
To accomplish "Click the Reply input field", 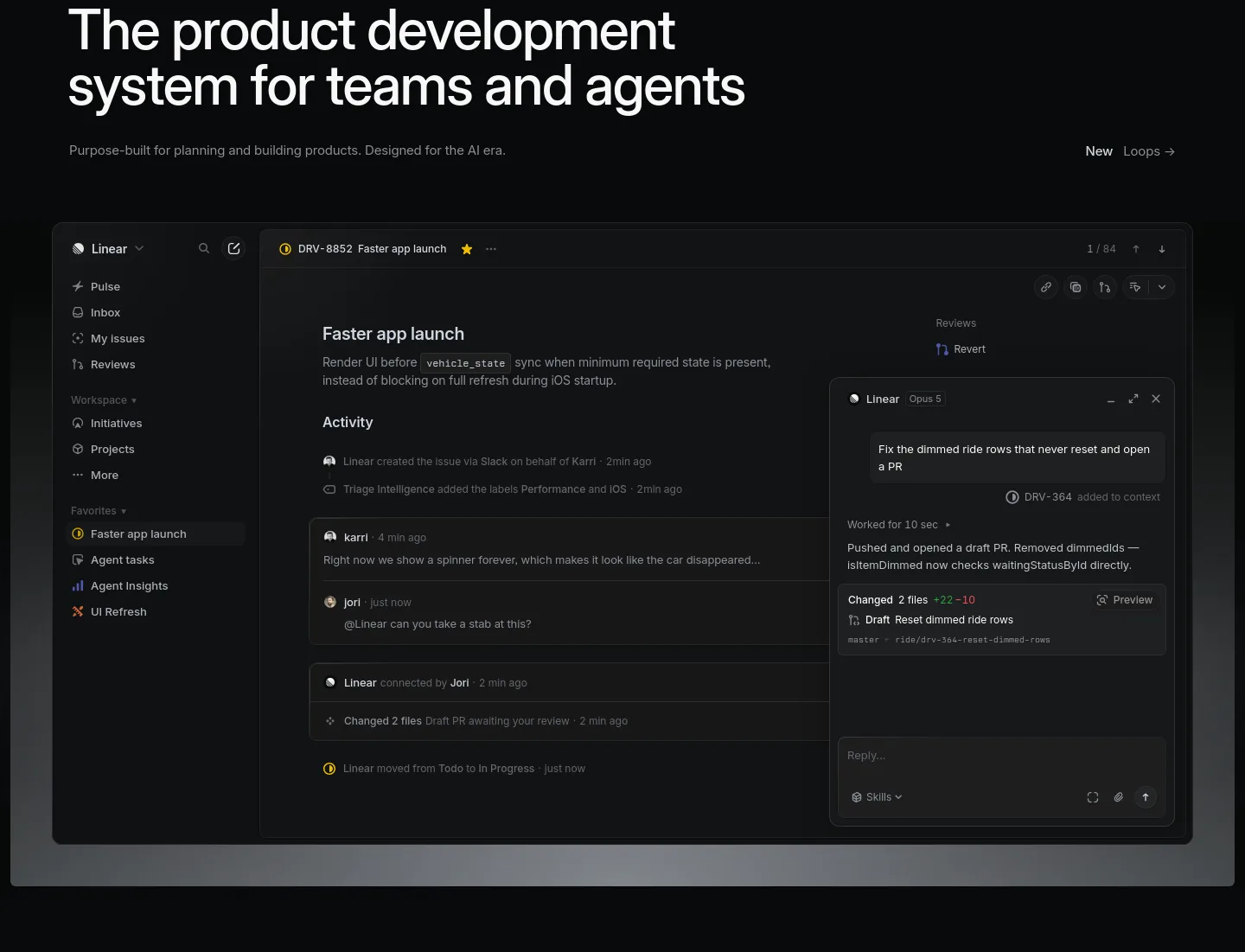I will point(1001,756).
